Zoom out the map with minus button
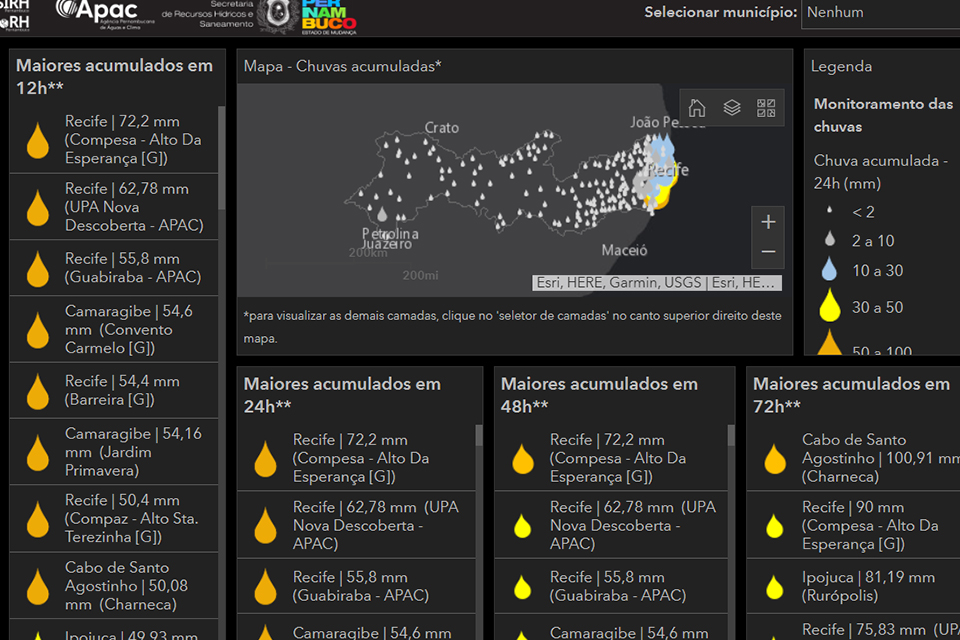960x640 pixels. click(x=768, y=252)
